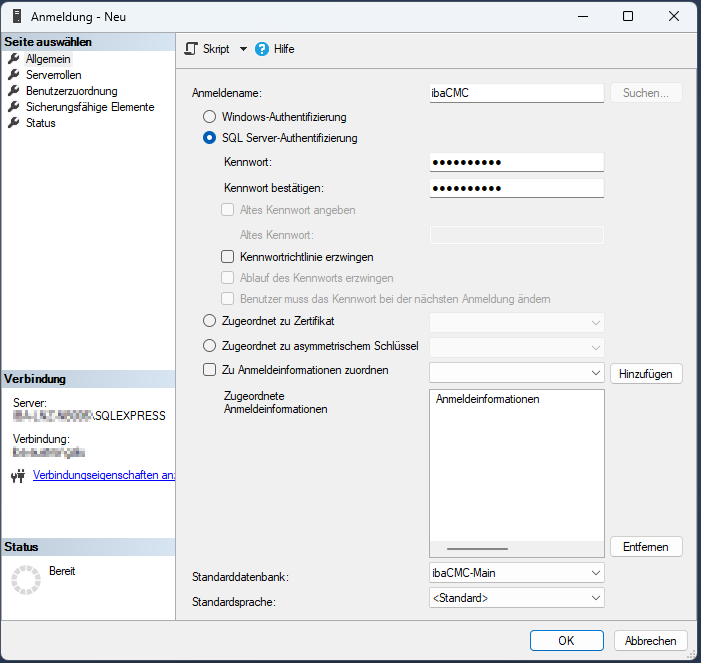Click the wrench icon beside Serverrollen

pos(14,75)
